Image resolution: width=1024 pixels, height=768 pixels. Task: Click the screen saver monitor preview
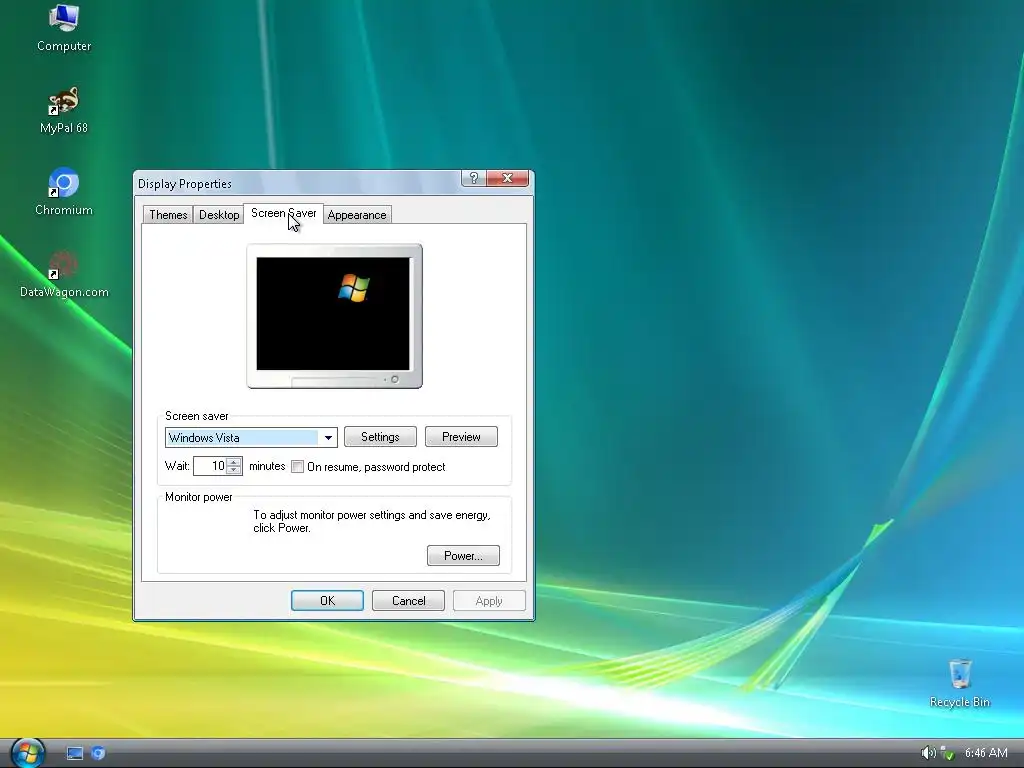coord(334,316)
